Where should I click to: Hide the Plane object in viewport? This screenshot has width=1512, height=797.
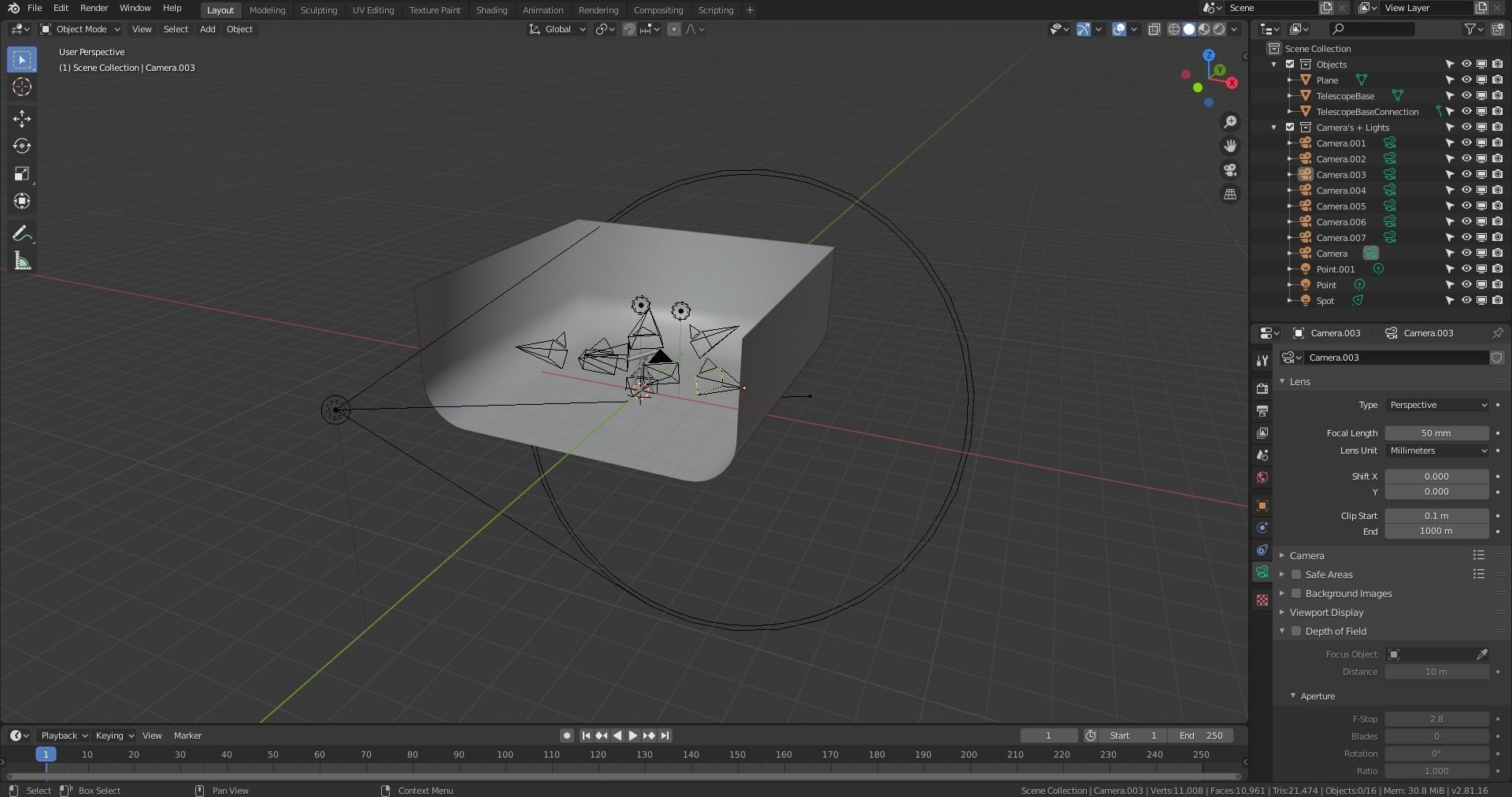[1466, 80]
